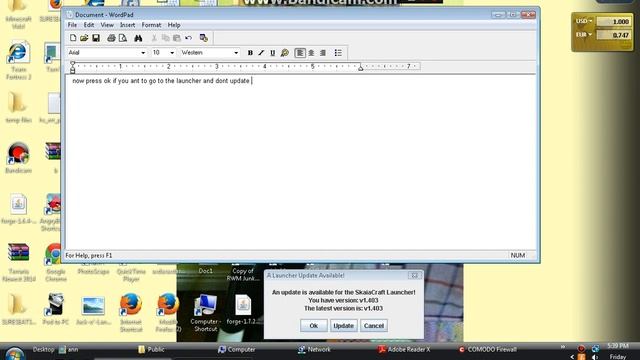Cut selection with scissors icon

(x=154, y=38)
